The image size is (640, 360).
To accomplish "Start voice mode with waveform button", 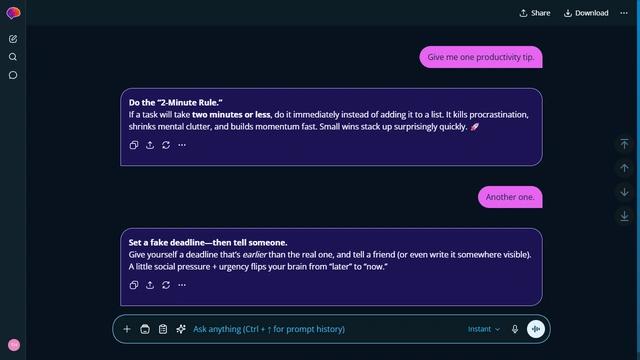I will click(x=536, y=329).
